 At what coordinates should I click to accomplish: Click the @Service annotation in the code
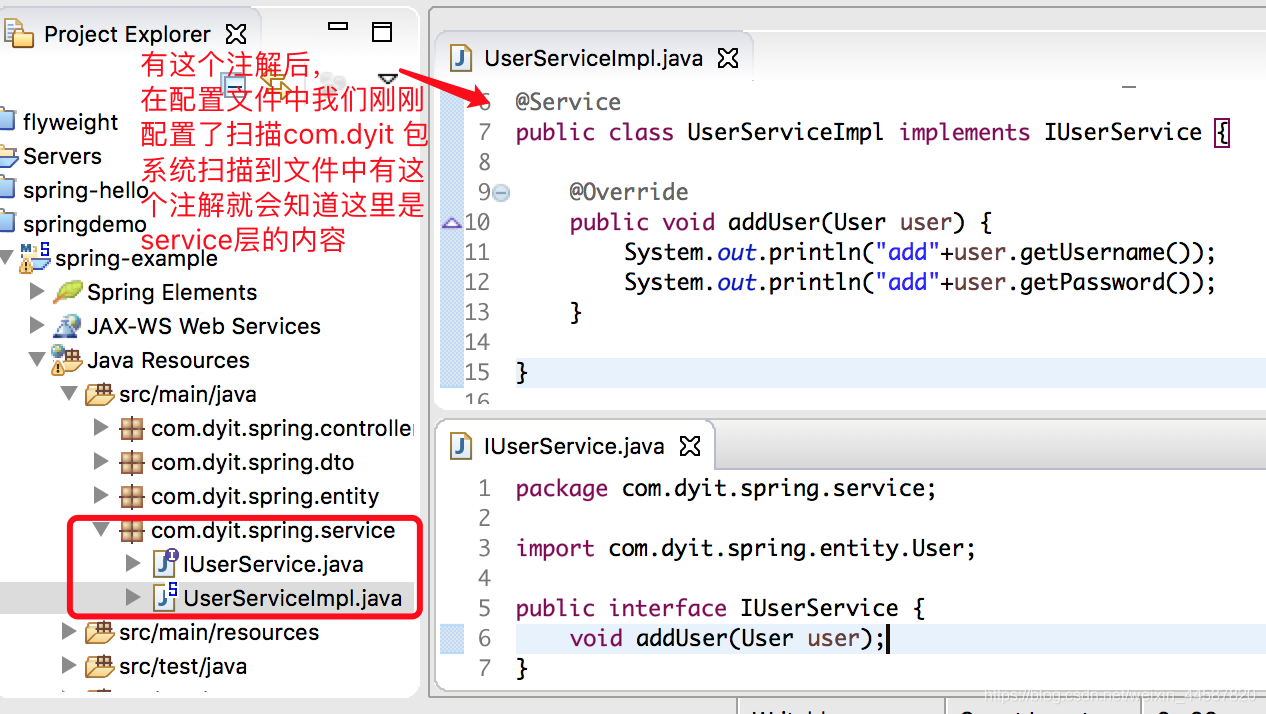[x=568, y=102]
